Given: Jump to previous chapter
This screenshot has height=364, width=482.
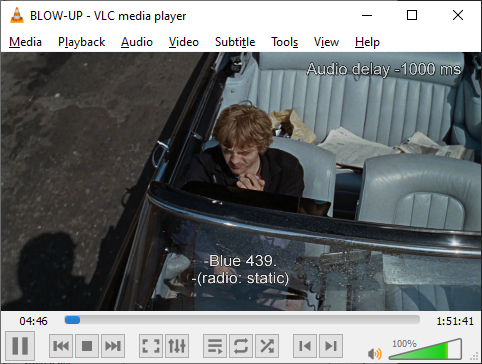Looking at the screenshot, I should (305, 346).
